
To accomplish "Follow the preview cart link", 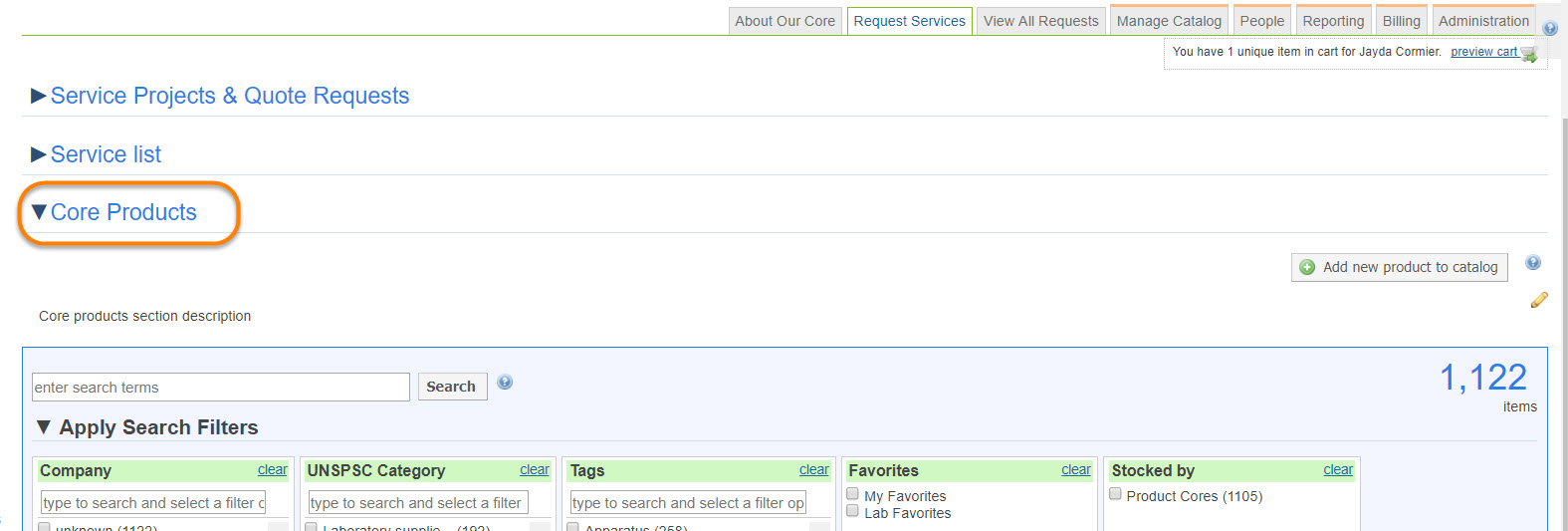I will [x=1482, y=52].
